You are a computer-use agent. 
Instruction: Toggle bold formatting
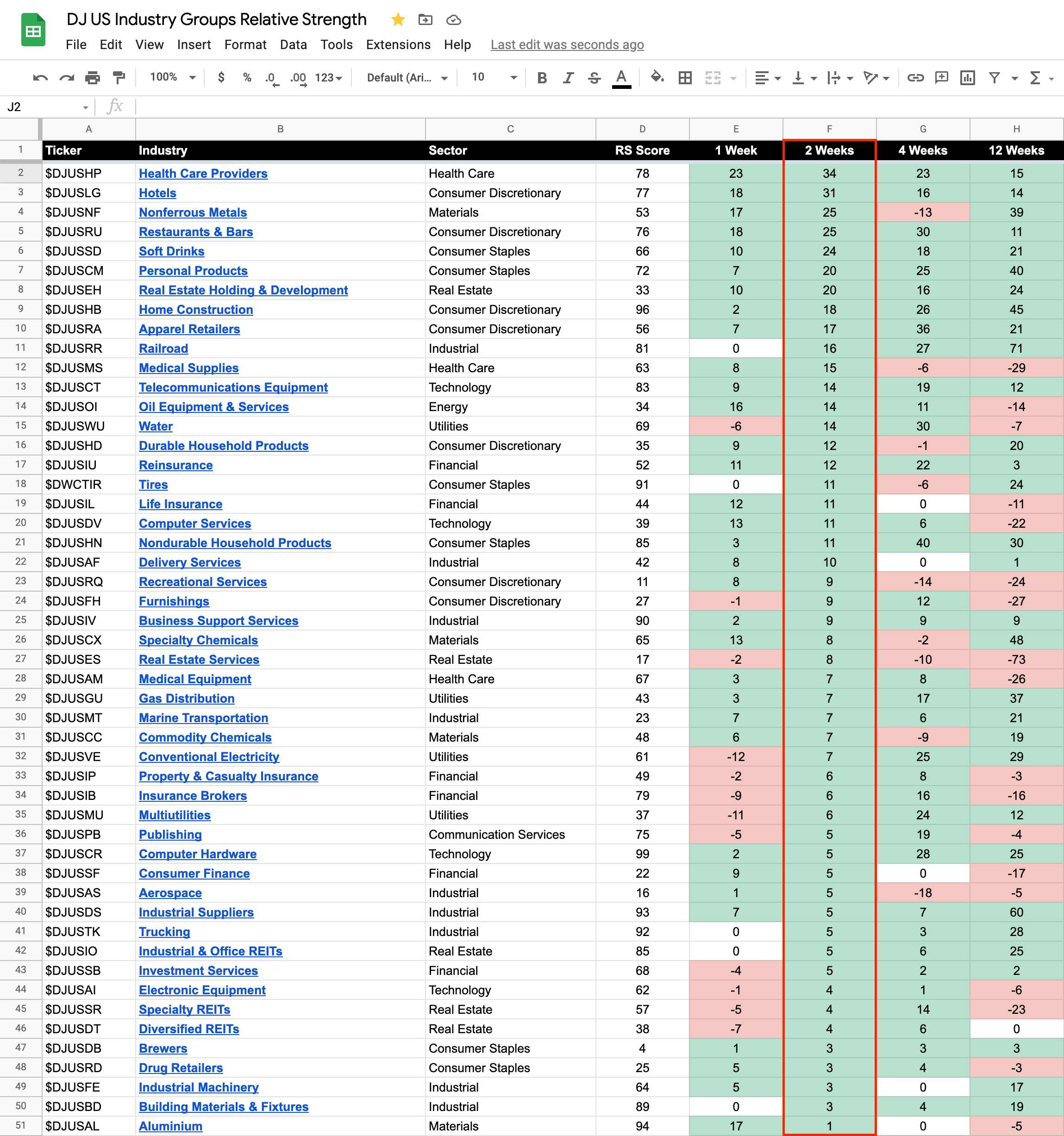[542, 78]
